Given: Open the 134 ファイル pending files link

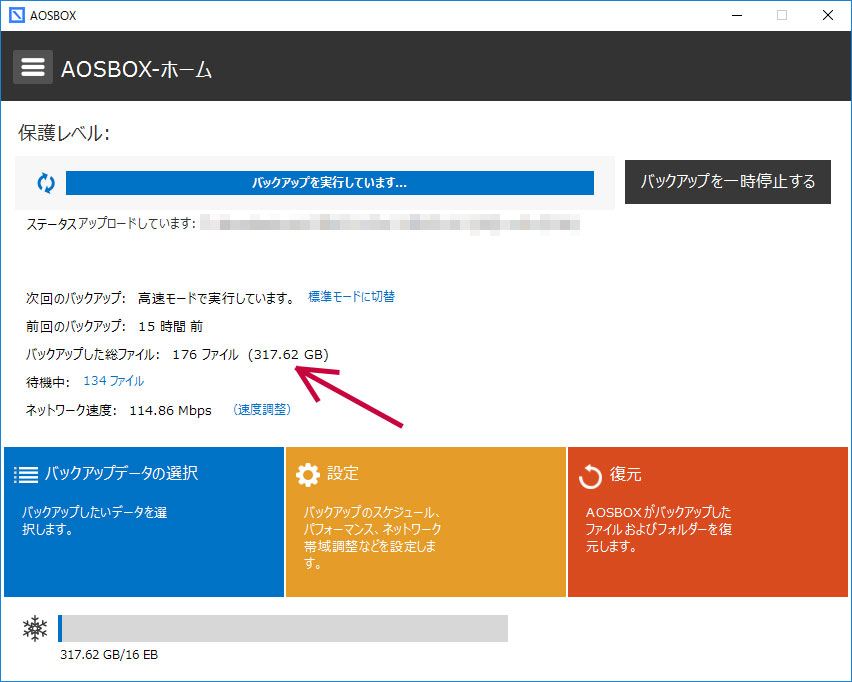Looking at the screenshot, I should (x=114, y=381).
